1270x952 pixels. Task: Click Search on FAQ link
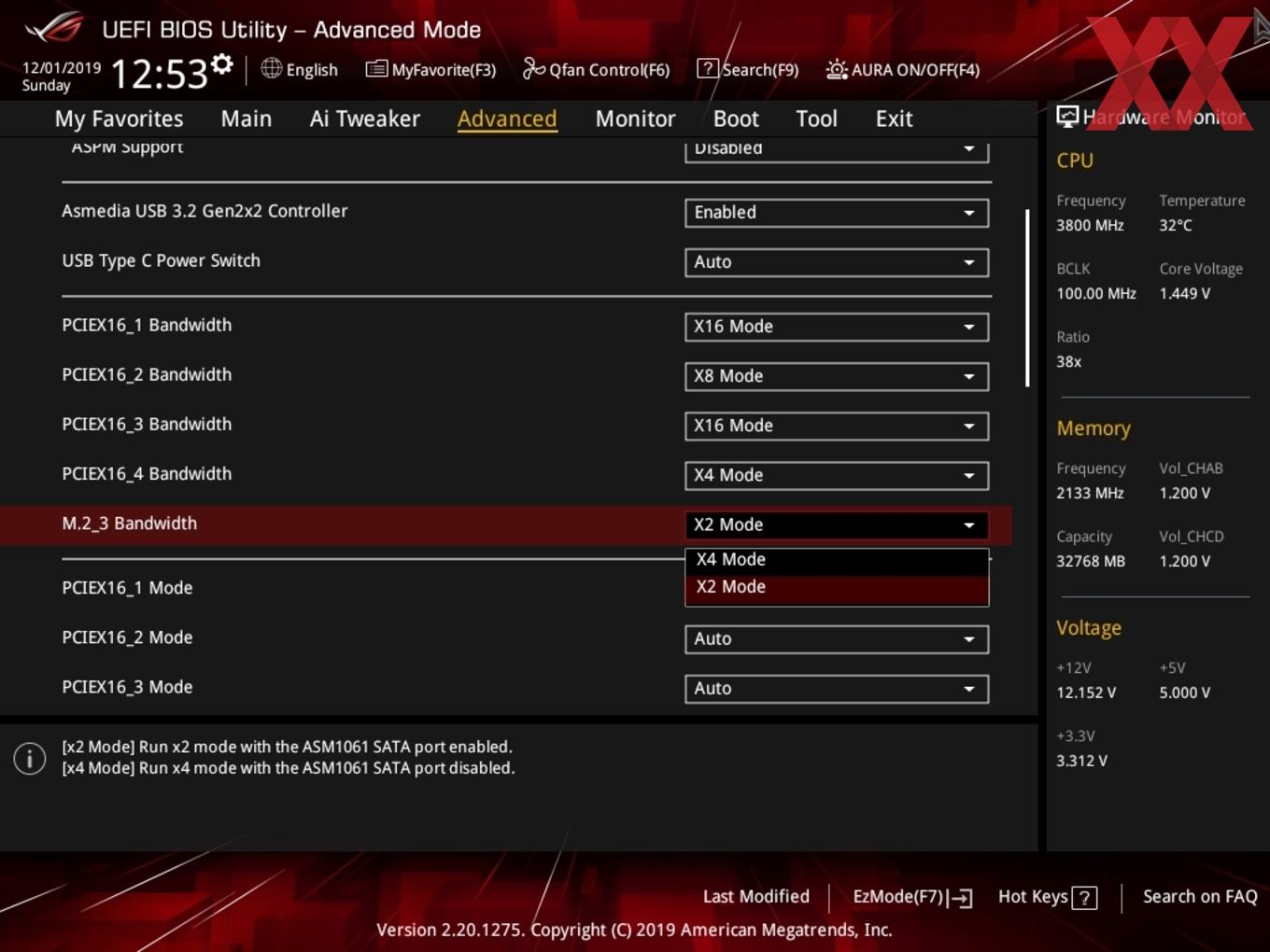click(1200, 896)
